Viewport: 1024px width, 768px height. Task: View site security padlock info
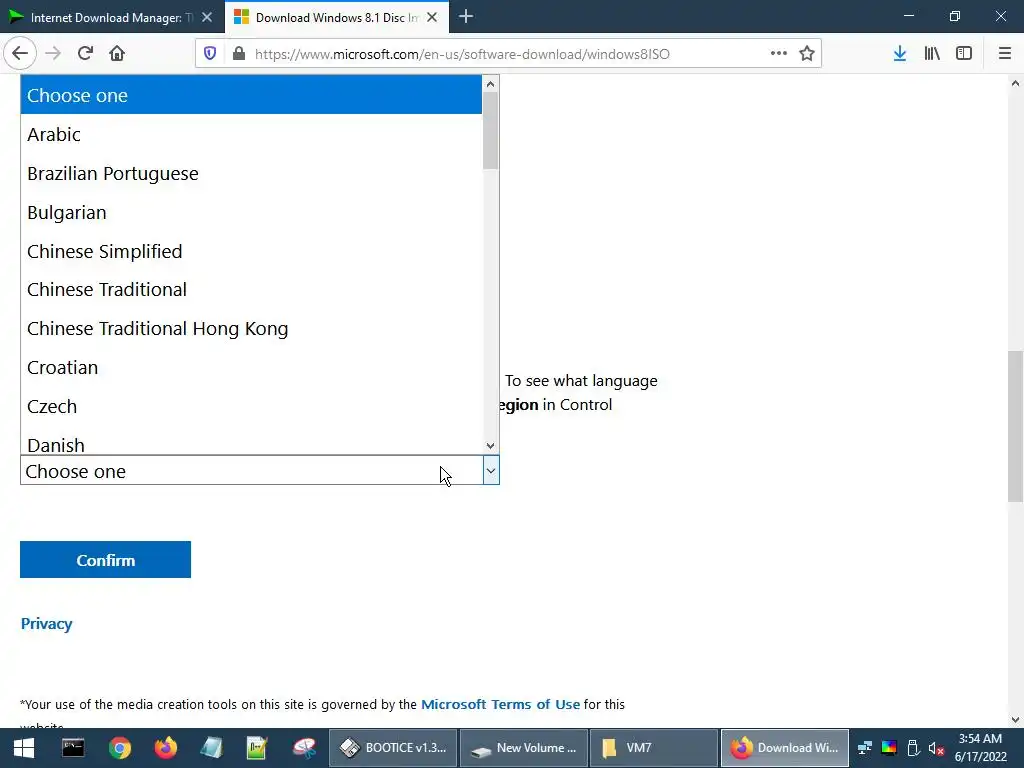pos(239,54)
